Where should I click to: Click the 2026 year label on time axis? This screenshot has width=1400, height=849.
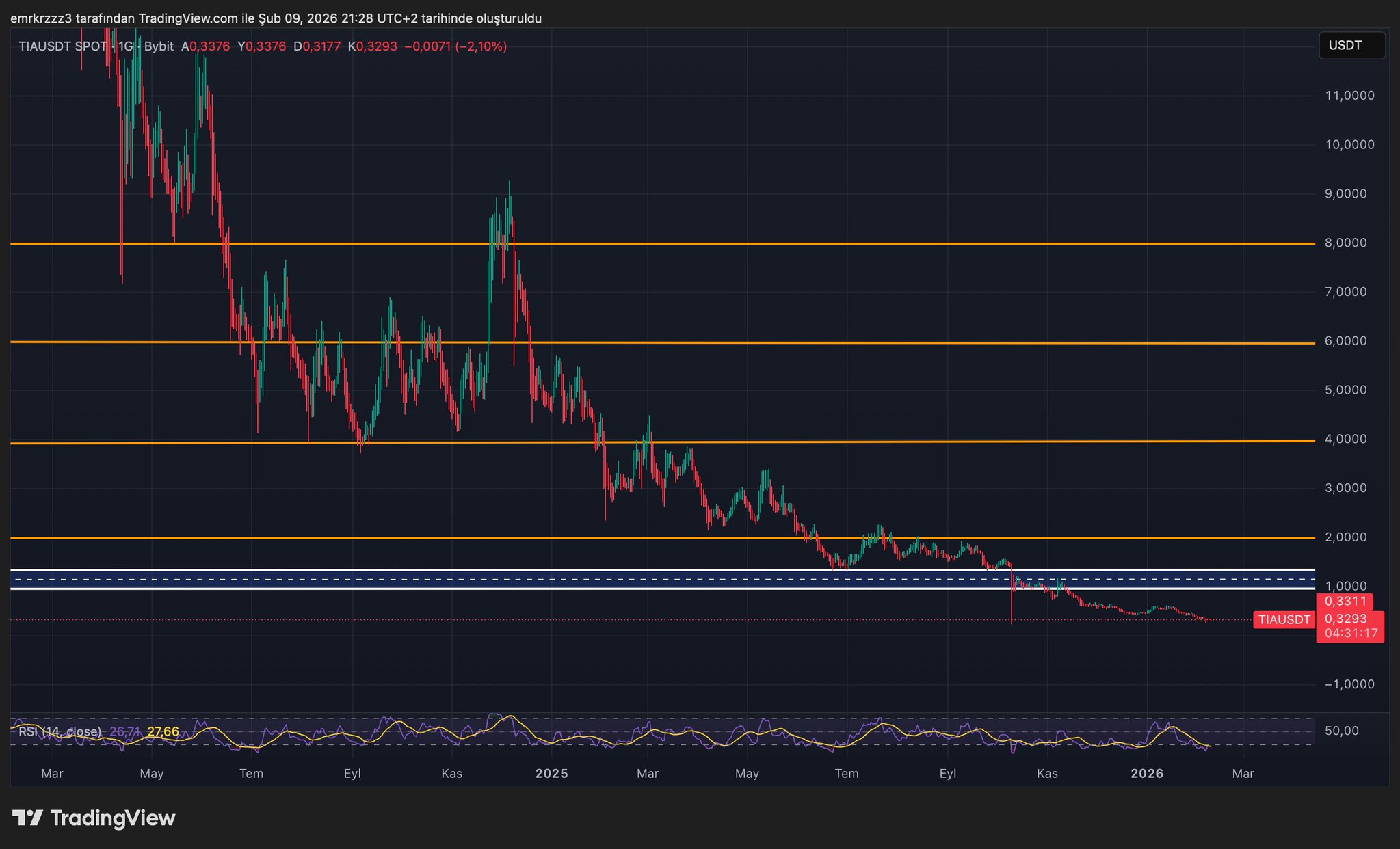tap(1147, 774)
